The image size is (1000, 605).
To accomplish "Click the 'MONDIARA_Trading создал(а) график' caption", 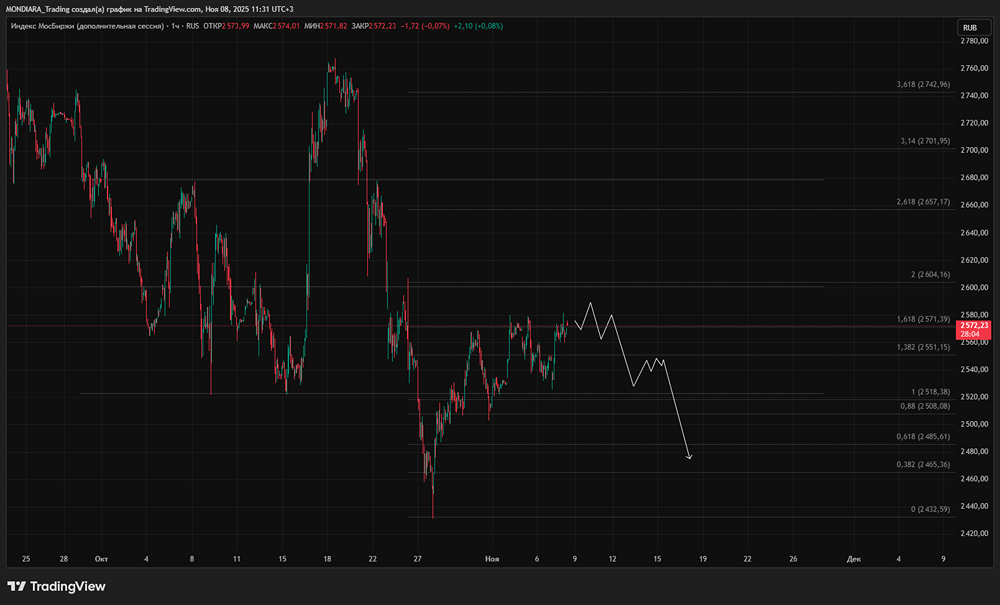I will click(x=69, y=9).
